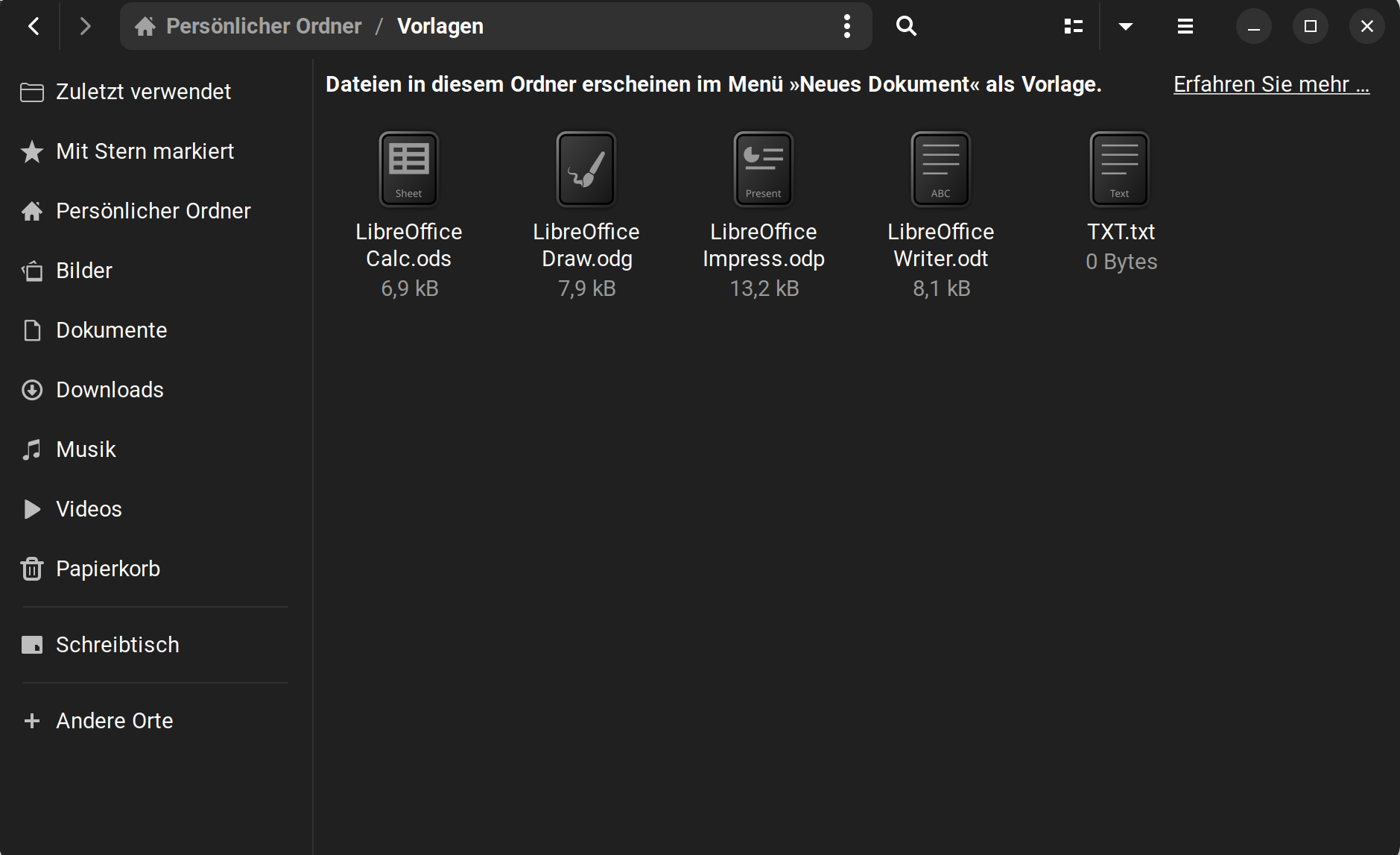Viewport: 1400px width, 855px height.
Task: Click the '0 Bytes' size label
Action: (1121, 262)
